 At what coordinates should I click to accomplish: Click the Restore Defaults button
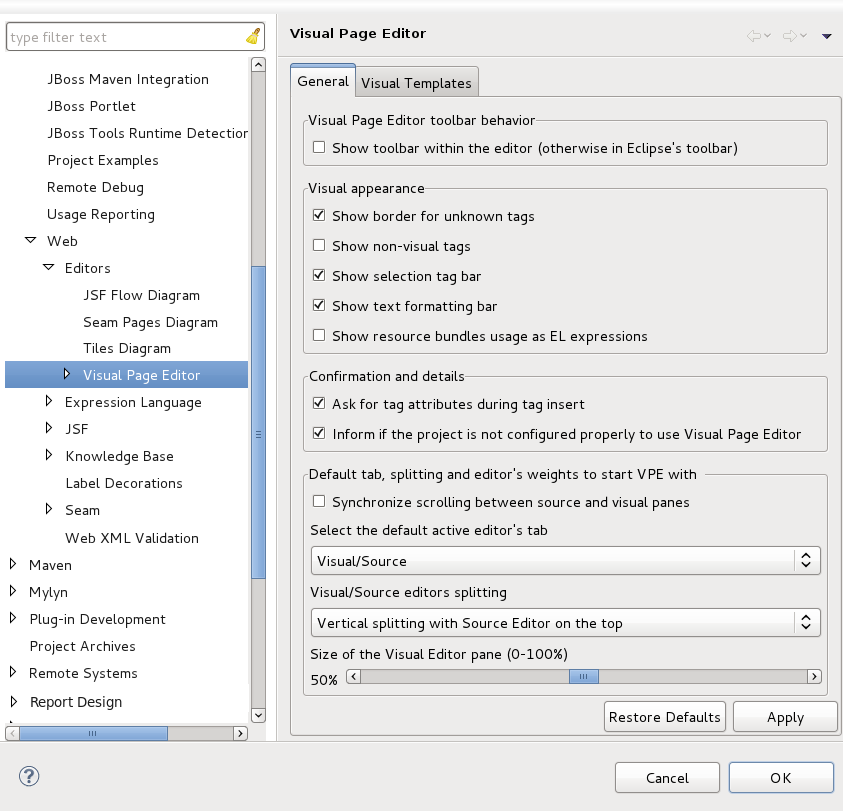pyautogui.click(x=664, y=716)
